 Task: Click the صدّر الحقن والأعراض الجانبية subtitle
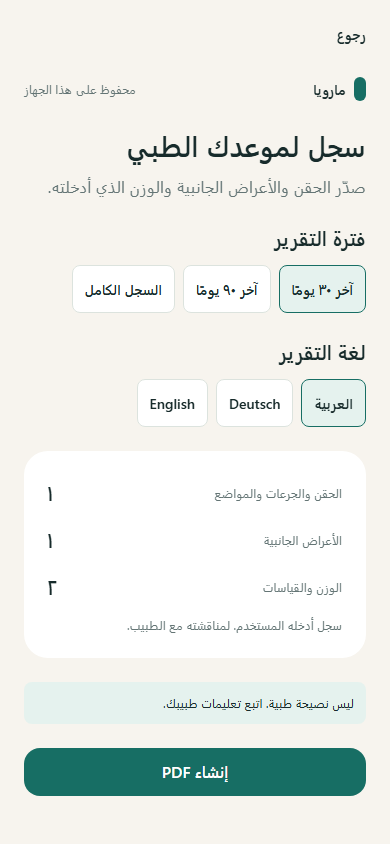tap(207, 188)
